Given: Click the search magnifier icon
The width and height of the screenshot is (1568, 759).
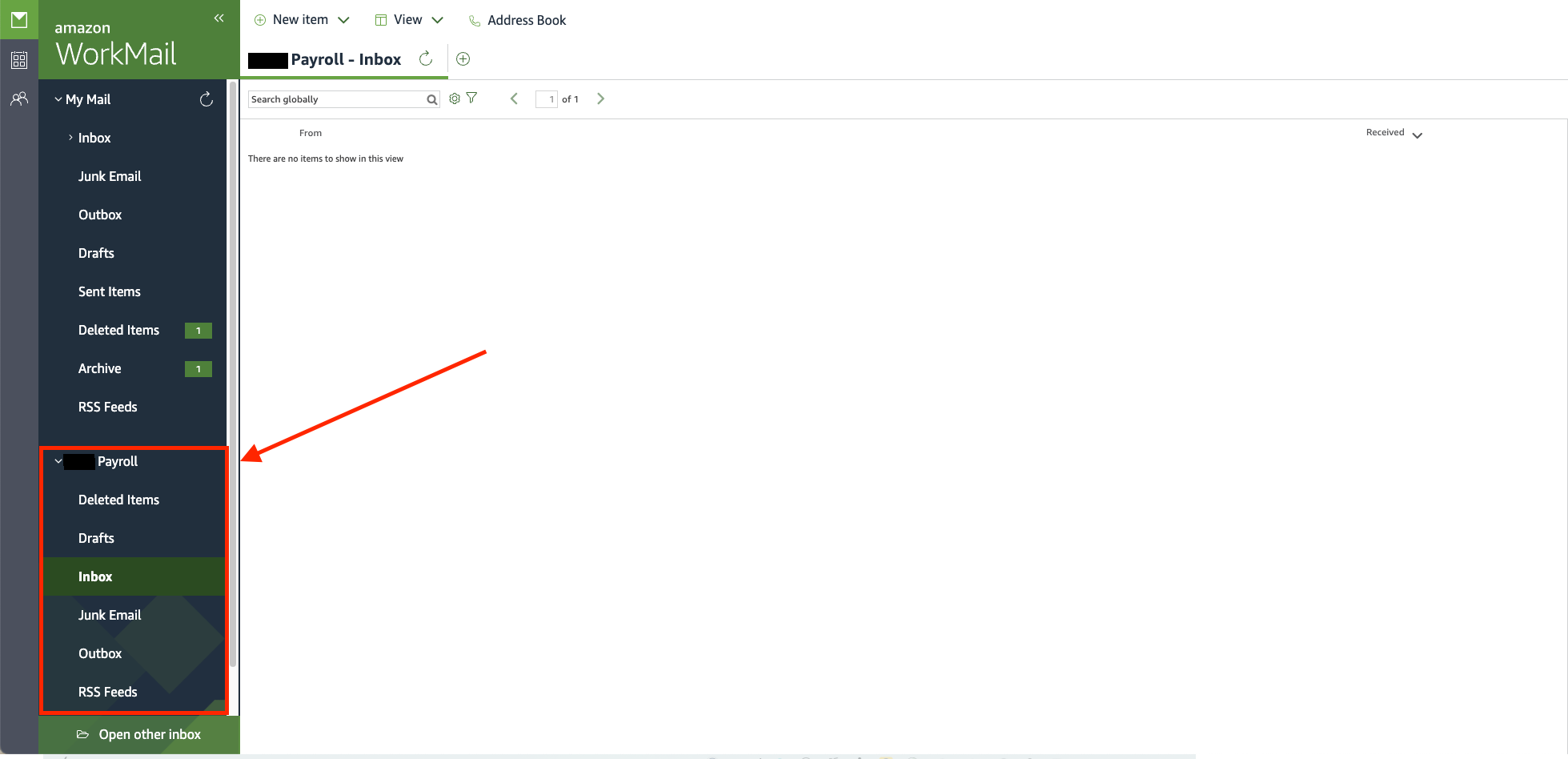Looking at the screenshot, I should [432, 99].
